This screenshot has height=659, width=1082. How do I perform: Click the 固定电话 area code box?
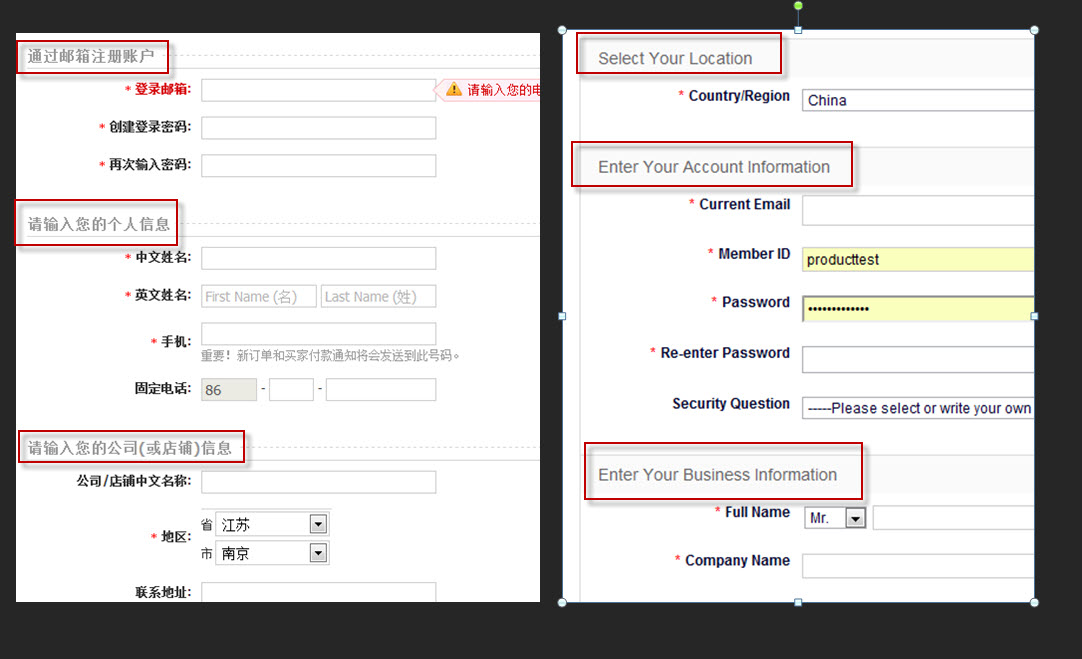(291, 390)
